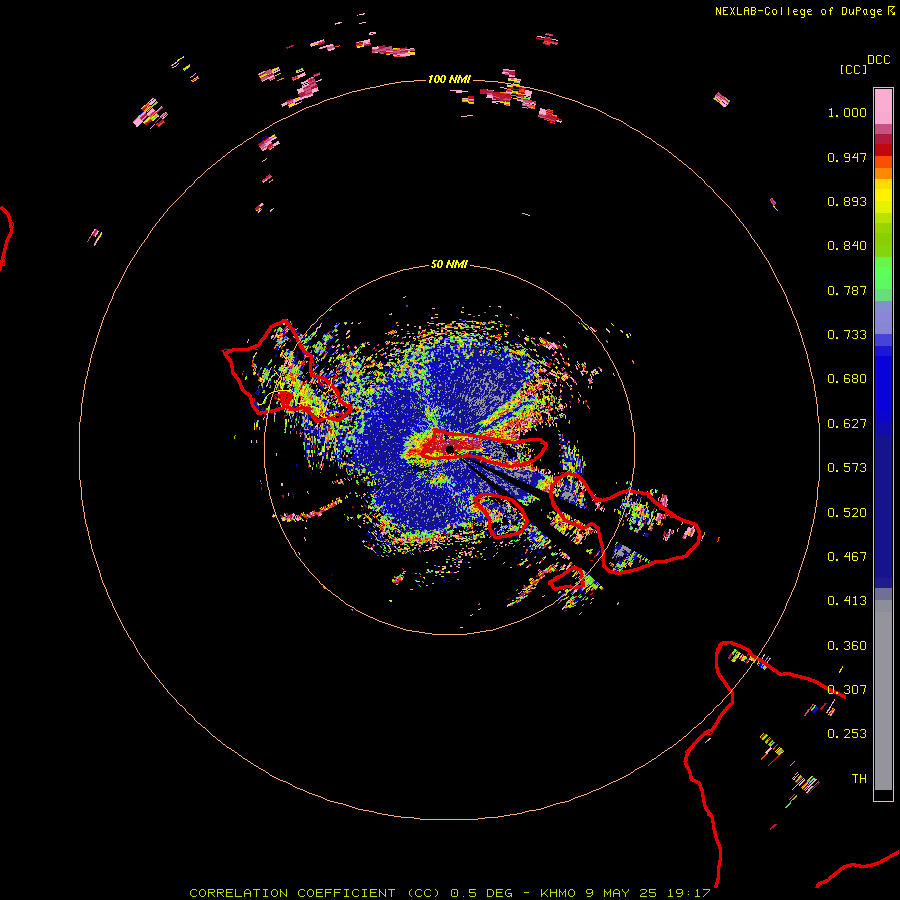900x900 pixels.
Task: Click the 0.733 scale value
Action: point(847,335)
